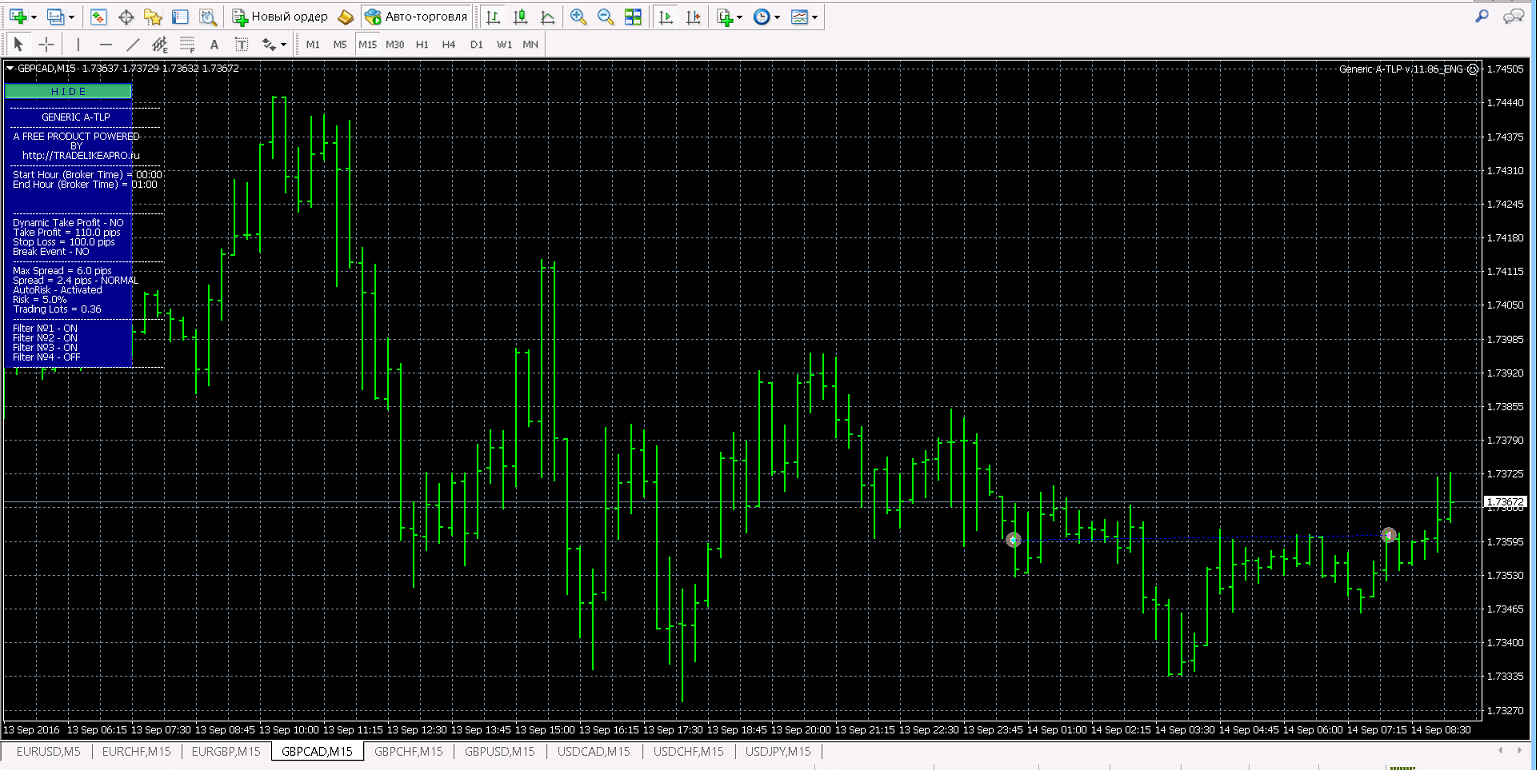Image resolution: width=1537 pixels, height=770 pixels.
Task: Show the Data Window crosshair-circle icon
Action: 126,17
